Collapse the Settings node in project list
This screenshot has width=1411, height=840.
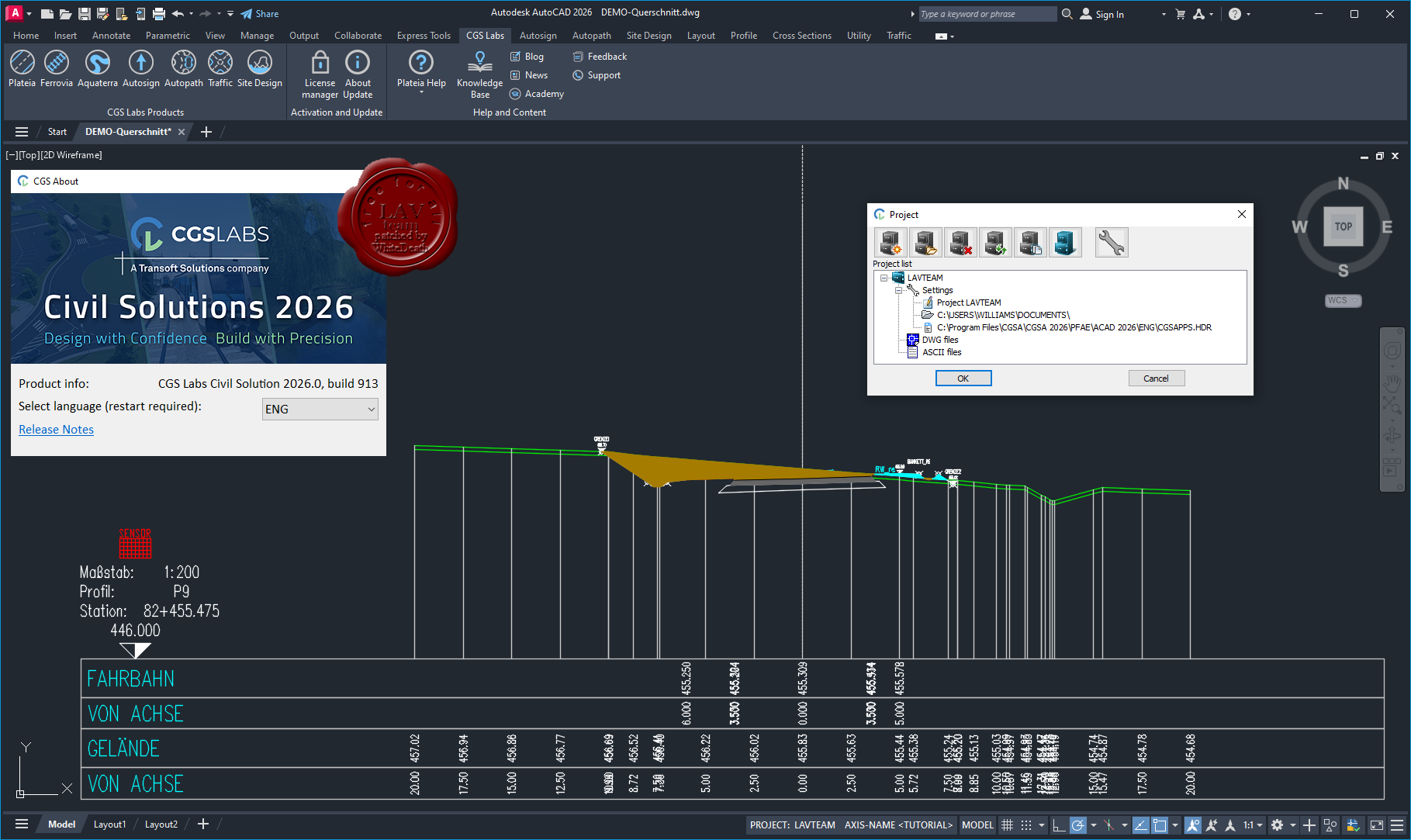[898, 290]
